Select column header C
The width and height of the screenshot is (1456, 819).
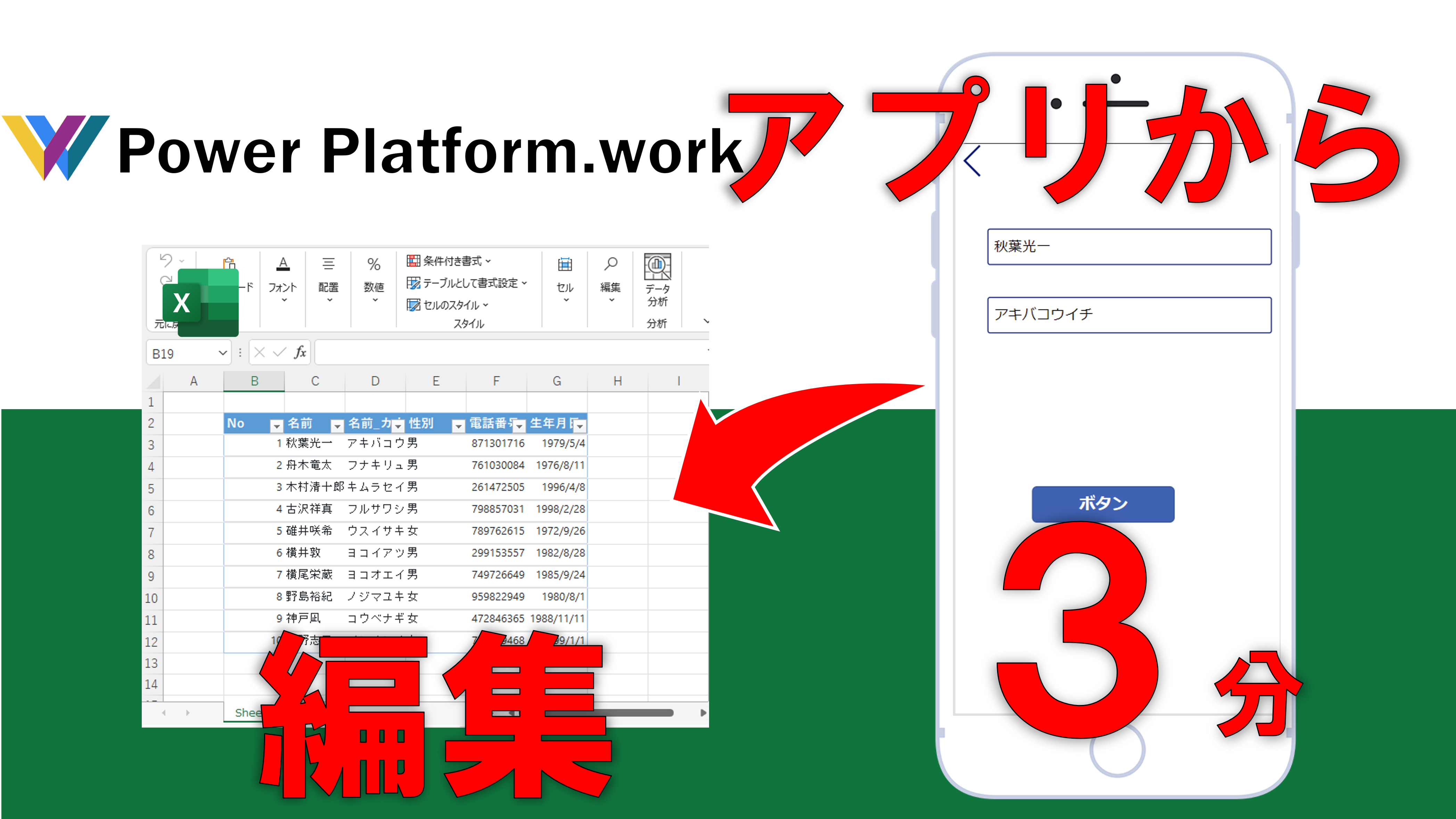click(x=315, y=381)
